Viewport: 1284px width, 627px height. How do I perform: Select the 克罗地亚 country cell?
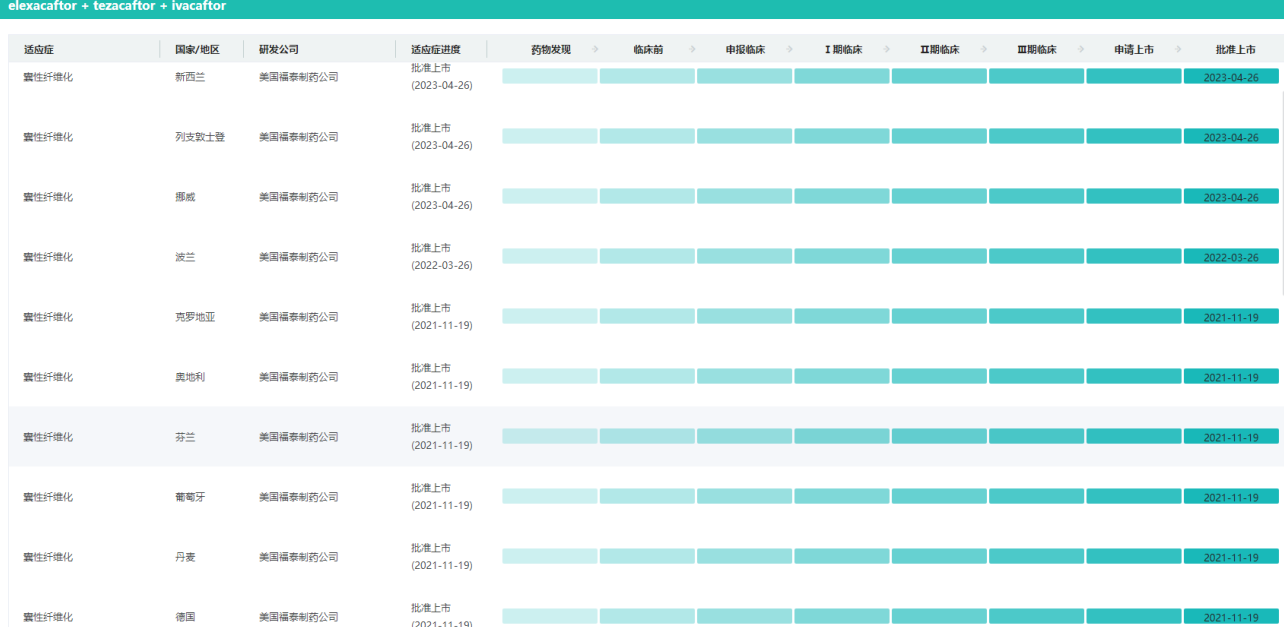195,317
